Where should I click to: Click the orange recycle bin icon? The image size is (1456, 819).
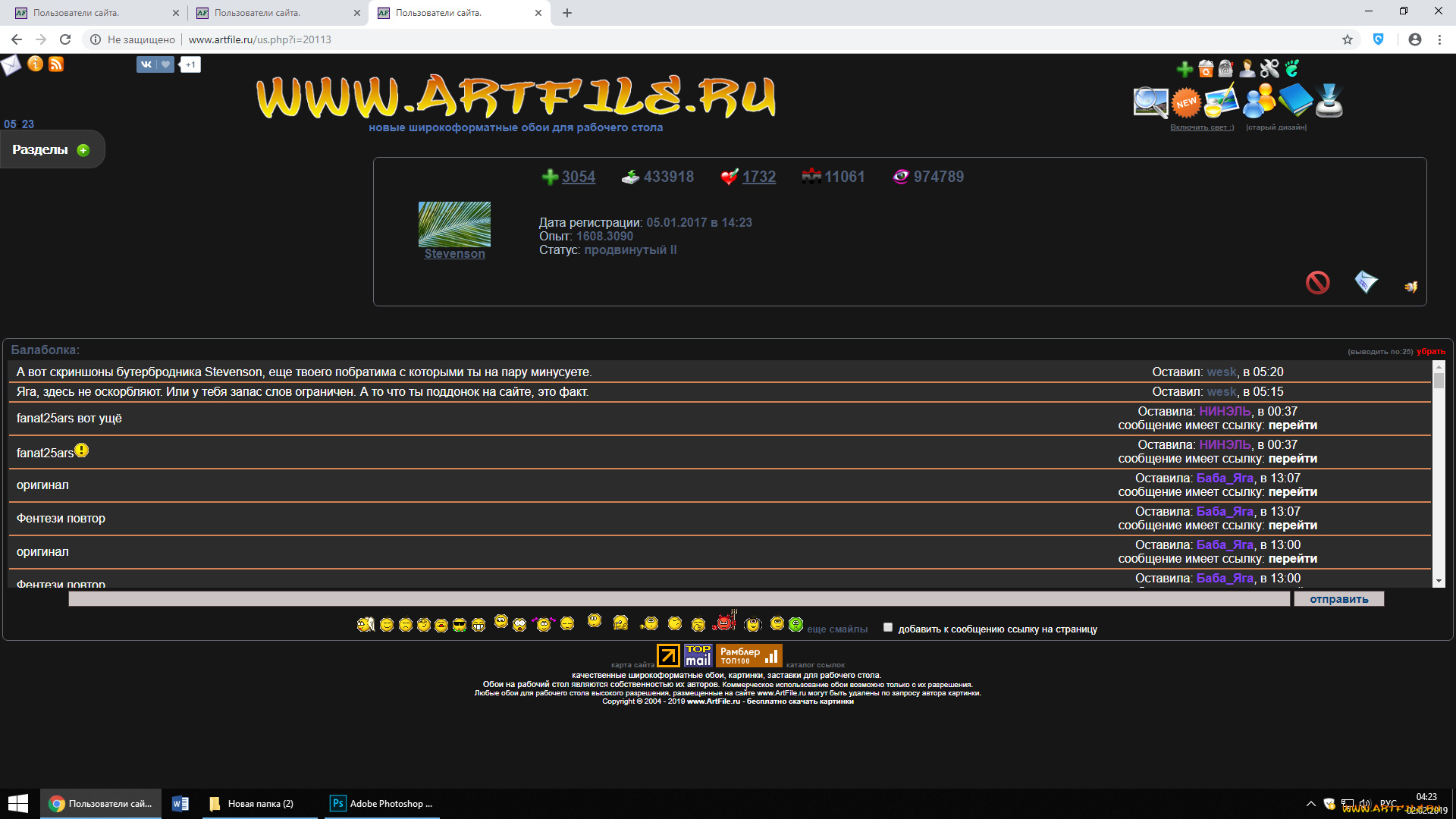[1206, 69]
